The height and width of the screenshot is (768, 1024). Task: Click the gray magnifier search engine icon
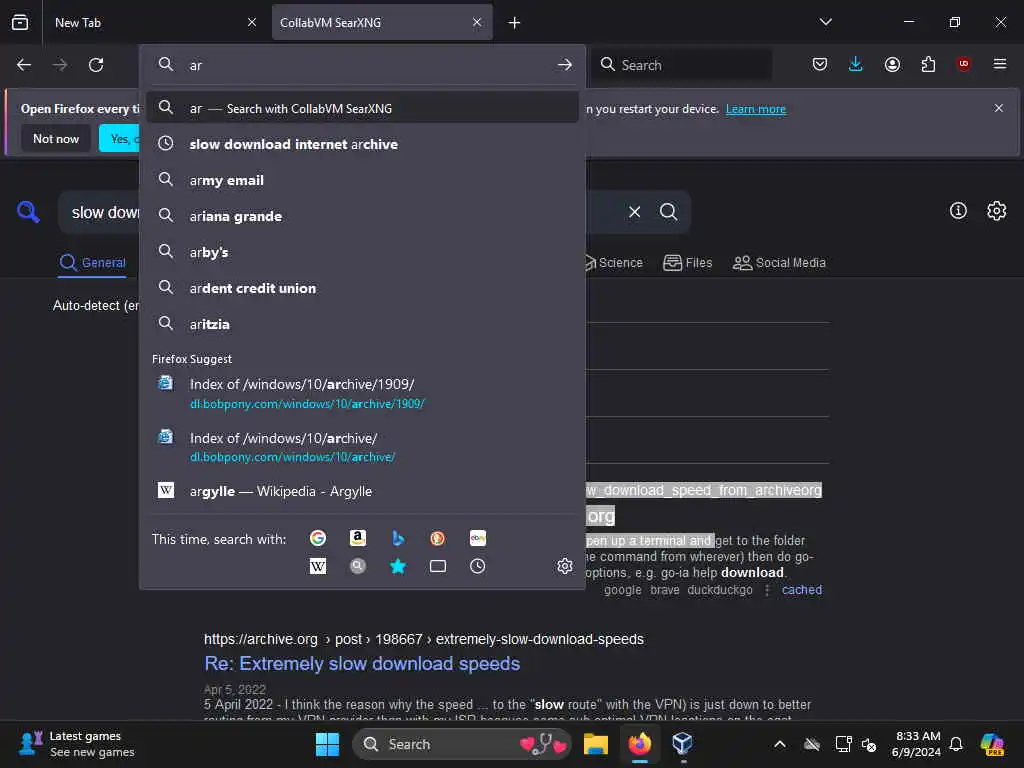click(357, 566)
